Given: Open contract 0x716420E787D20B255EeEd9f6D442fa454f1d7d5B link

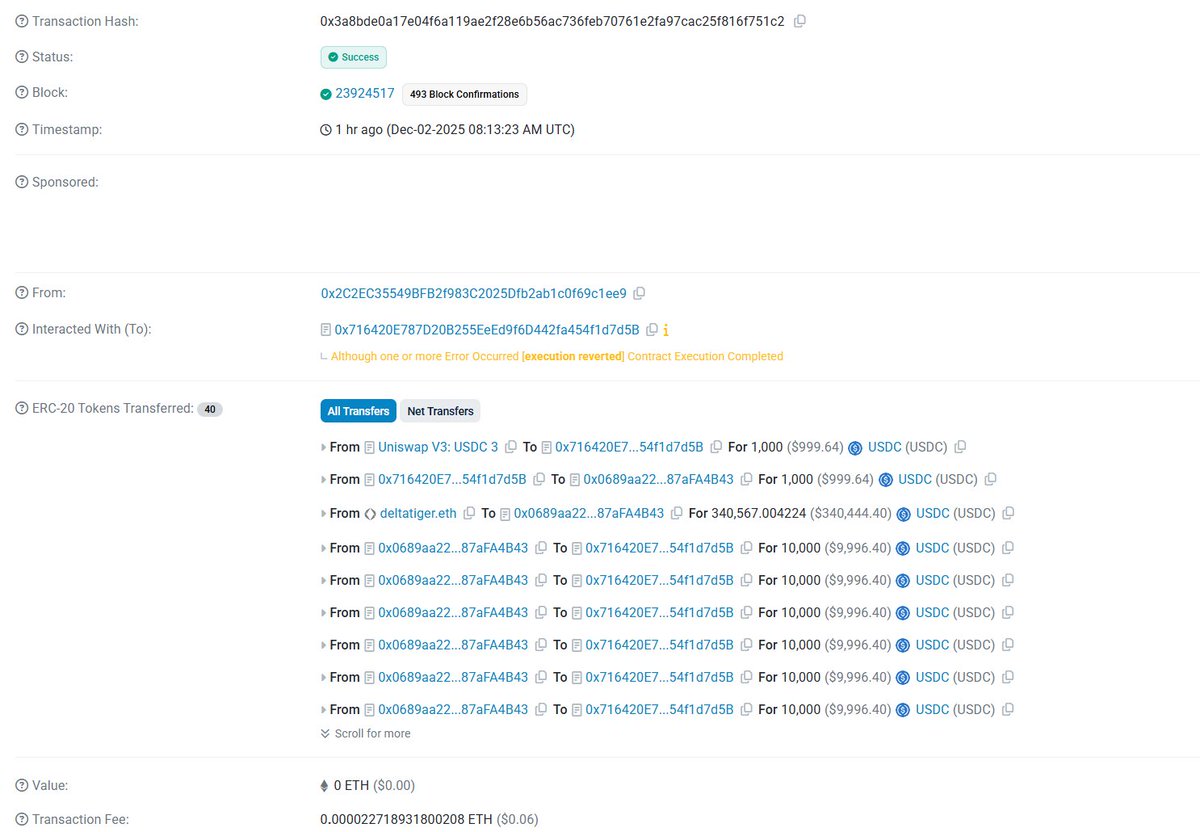Looking at the screenshot, I should coord(487,329).
